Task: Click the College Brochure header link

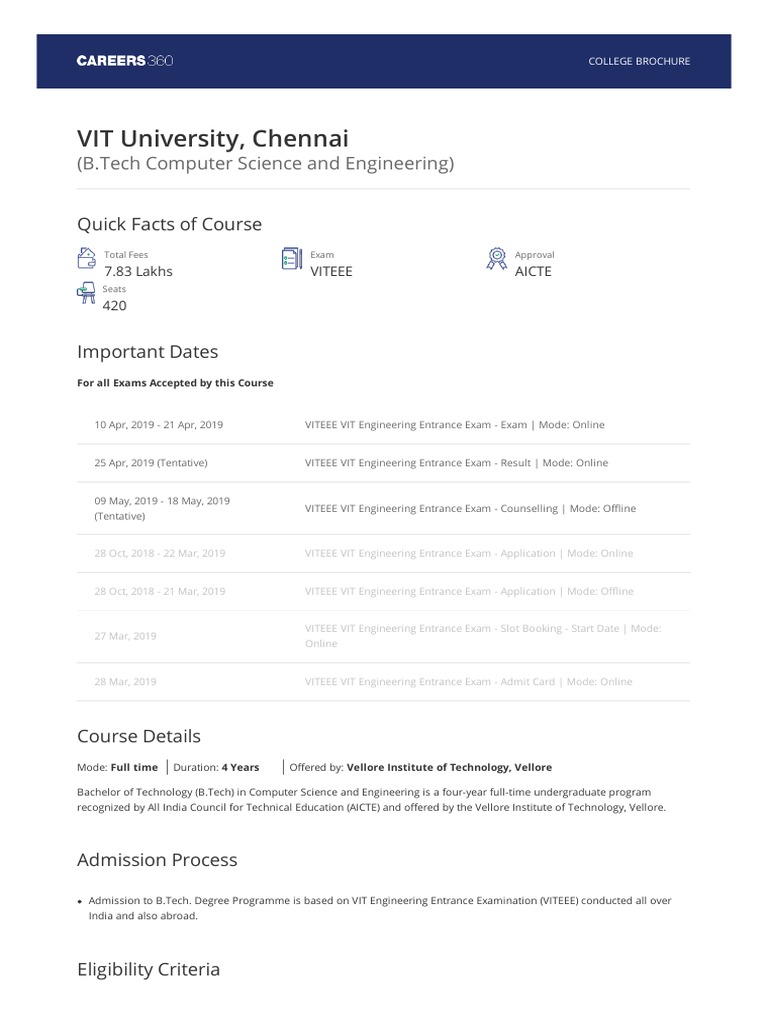Action: 639,61
